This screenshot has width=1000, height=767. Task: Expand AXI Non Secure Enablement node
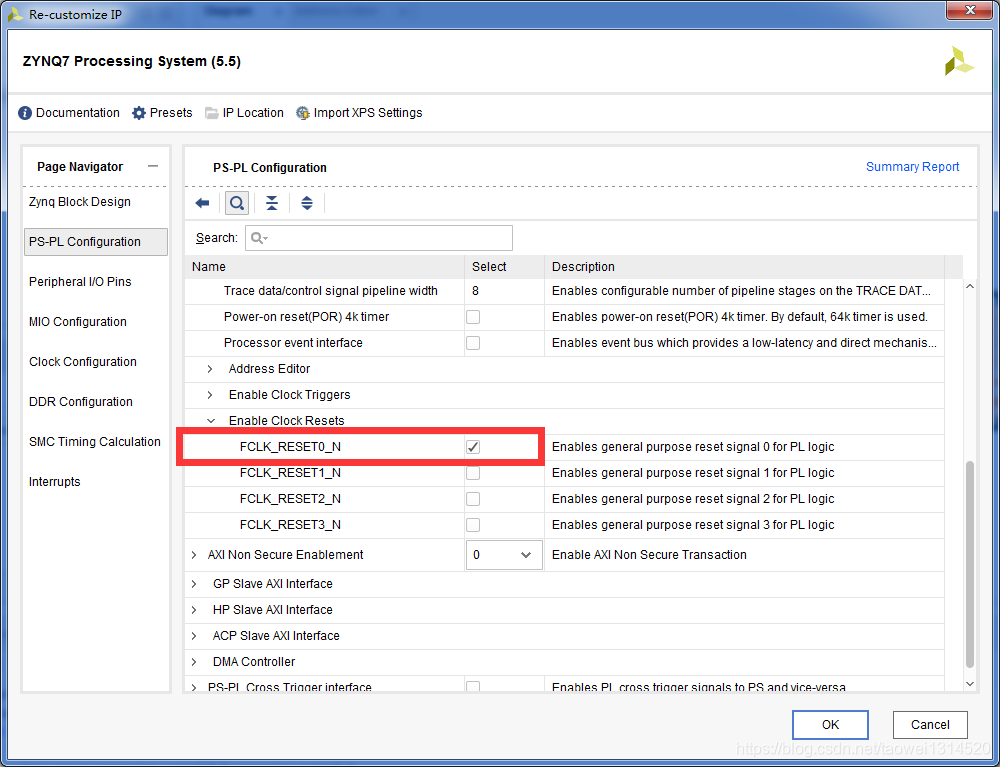point(194,555)
